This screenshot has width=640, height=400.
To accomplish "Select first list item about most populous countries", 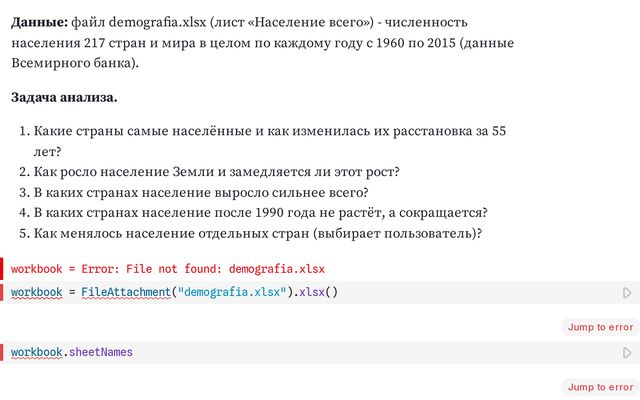I will 269,141.
